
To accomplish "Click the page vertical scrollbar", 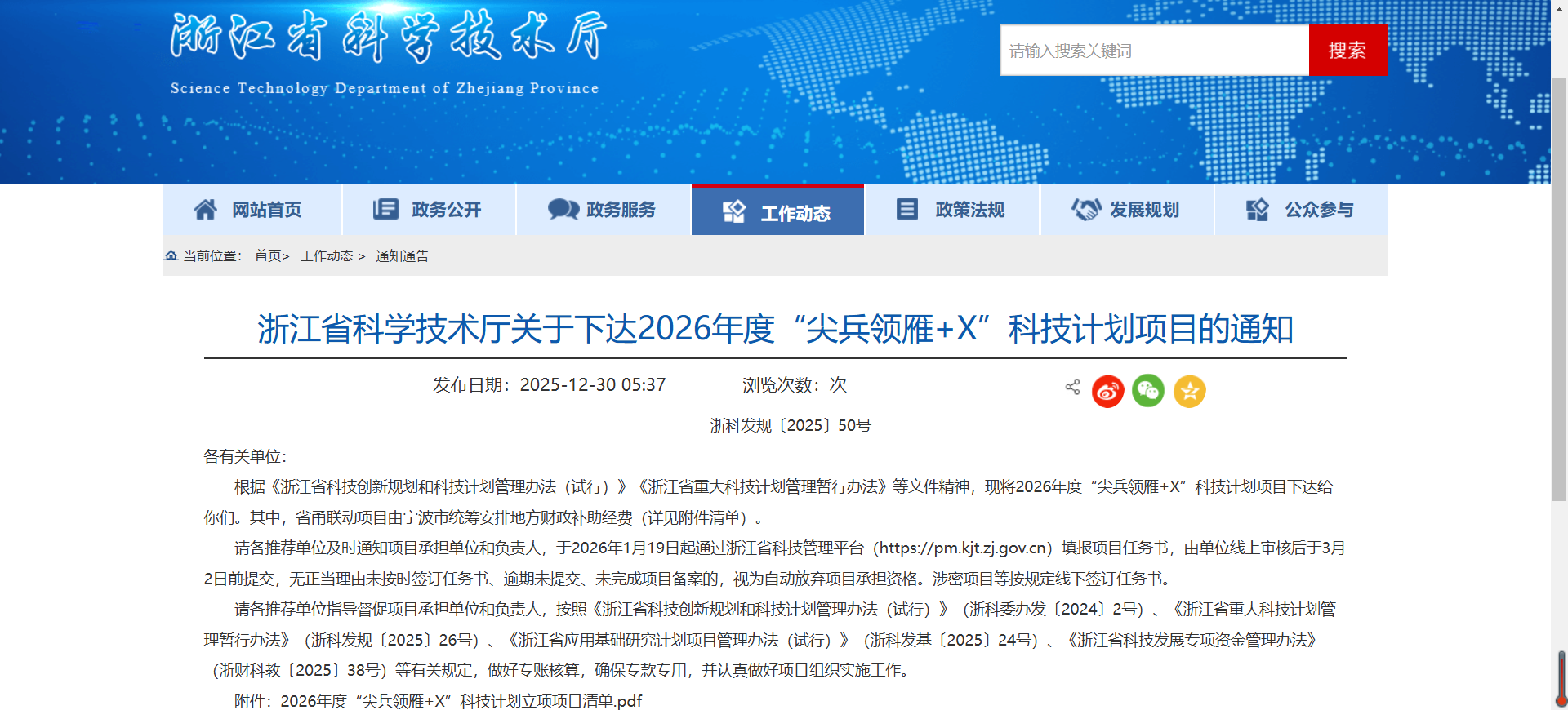I will 1559,326.
